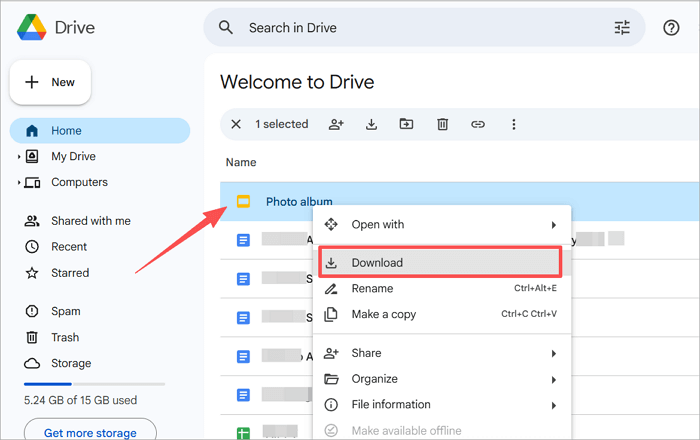The height and width of the screenshot is (440, 700).
Task: Click the My Drive drive icon
Action: [x=32, y=157]
